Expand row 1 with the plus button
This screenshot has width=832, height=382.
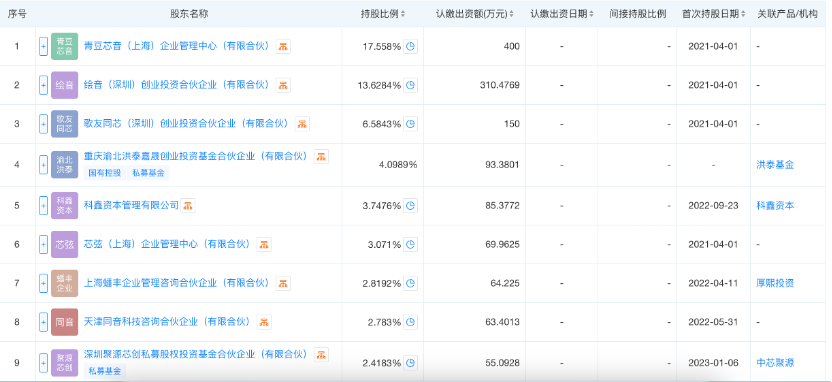click(x=44, y=47)
